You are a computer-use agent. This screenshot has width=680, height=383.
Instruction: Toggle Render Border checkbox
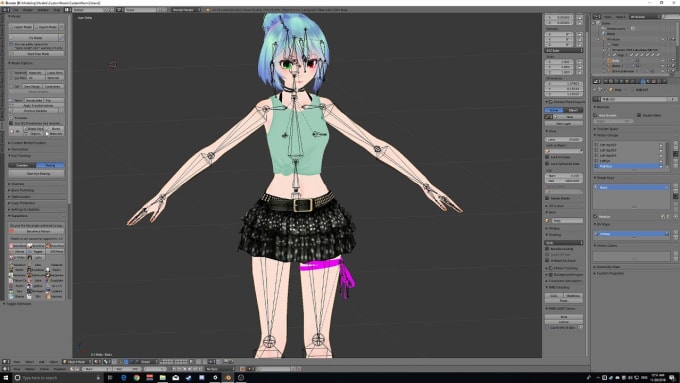point(547,198)
